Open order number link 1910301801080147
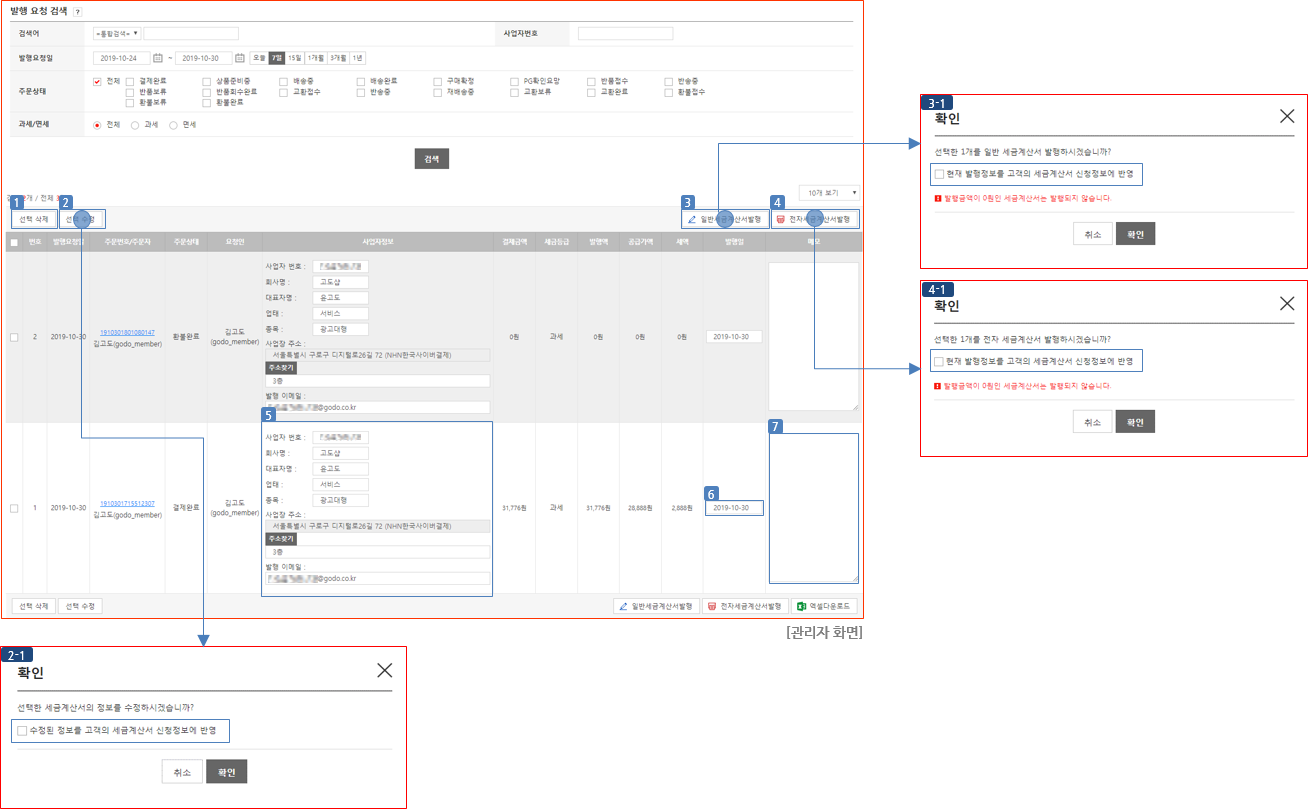The width and height of the screenshot is (1308, 809). (x=126, y=332)
